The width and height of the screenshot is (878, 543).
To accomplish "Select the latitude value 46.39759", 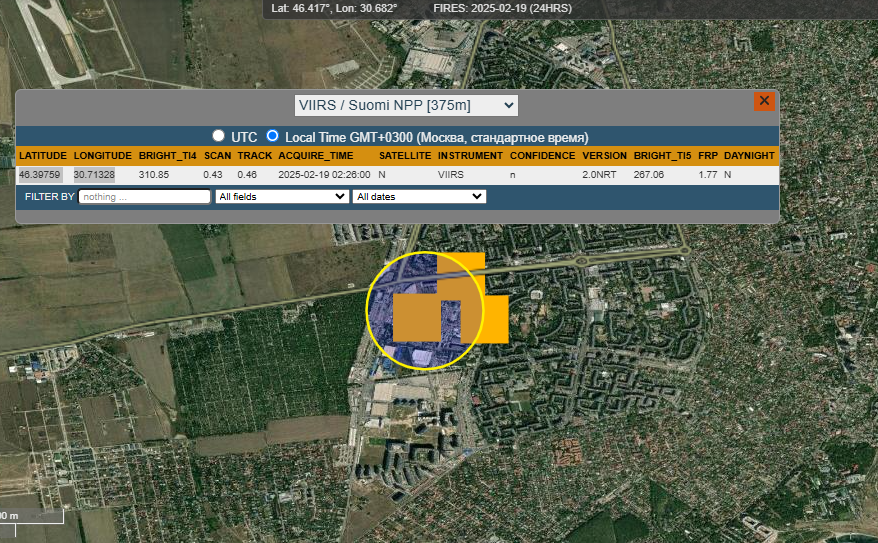I will [x=40, y=175].
